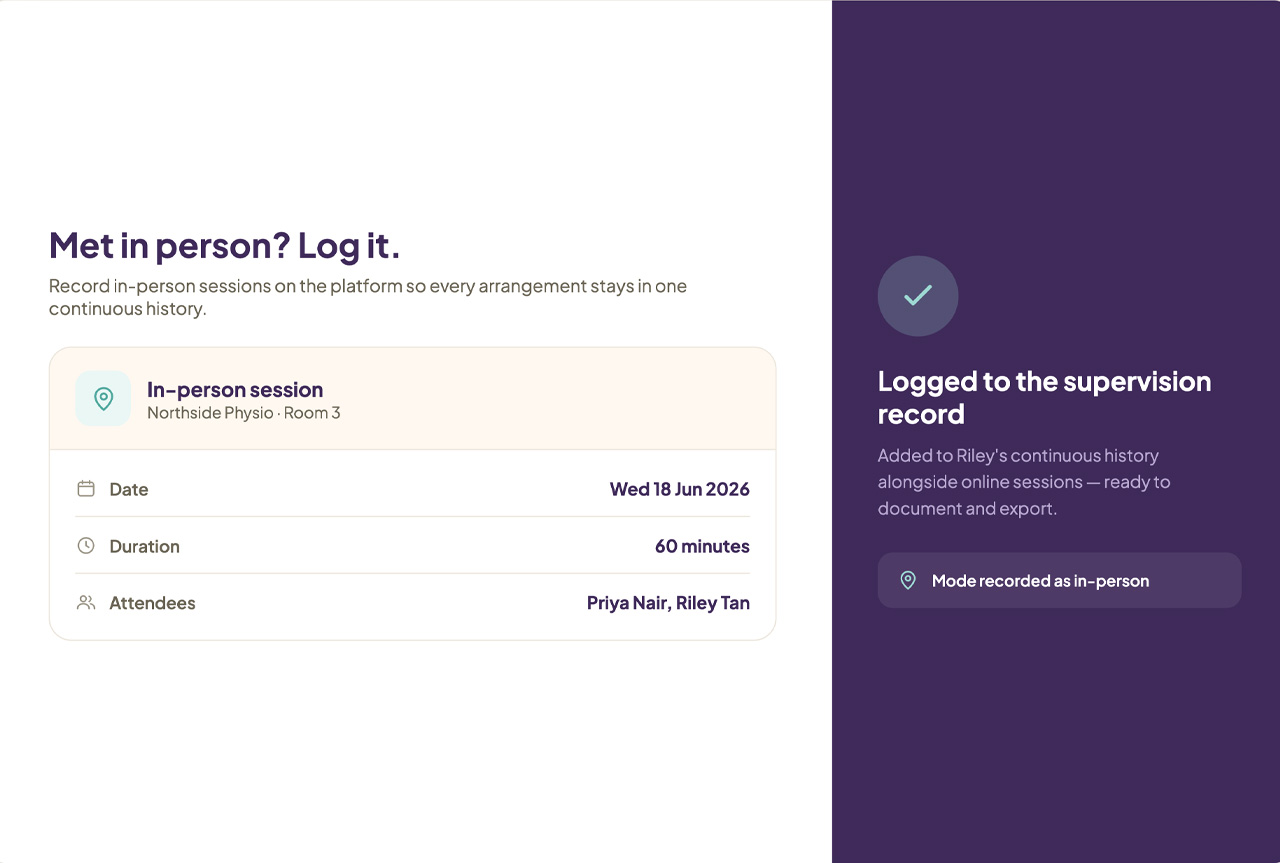Click the In-person session title
Screen dimensions: 1280x863
click(x=235, y=389)
